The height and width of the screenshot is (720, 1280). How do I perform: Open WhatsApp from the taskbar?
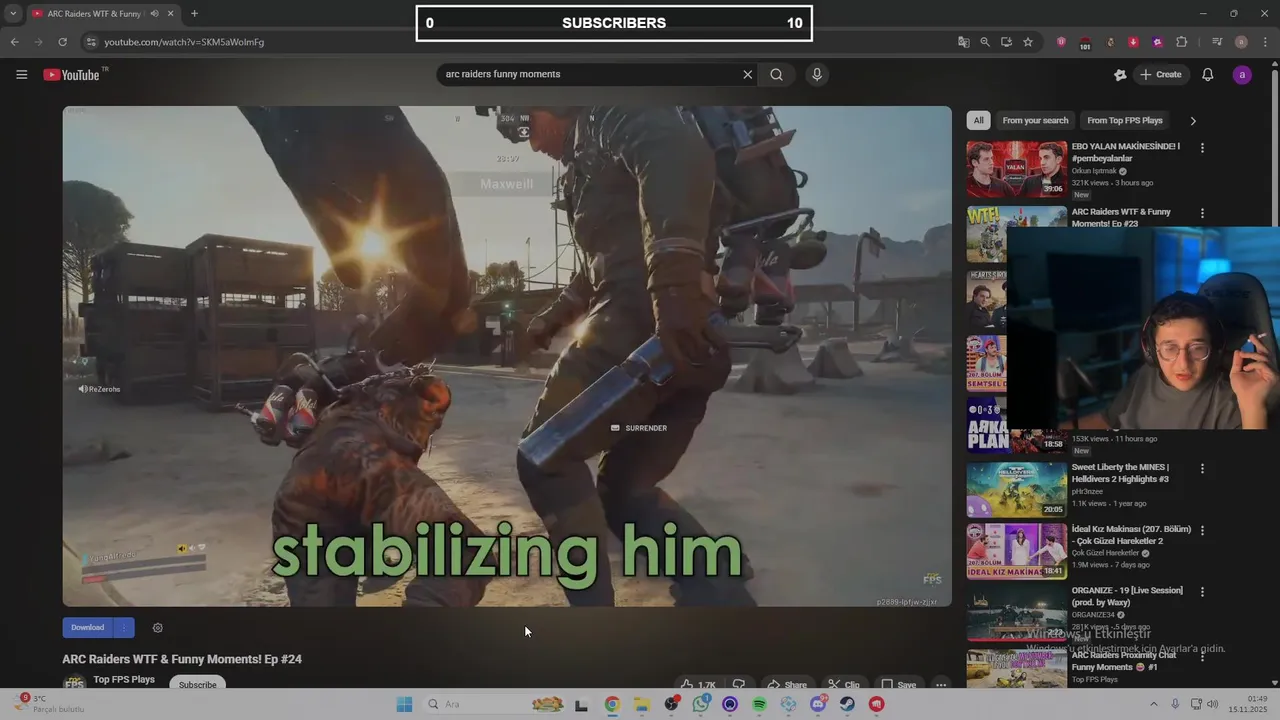[x=700, y=704]
